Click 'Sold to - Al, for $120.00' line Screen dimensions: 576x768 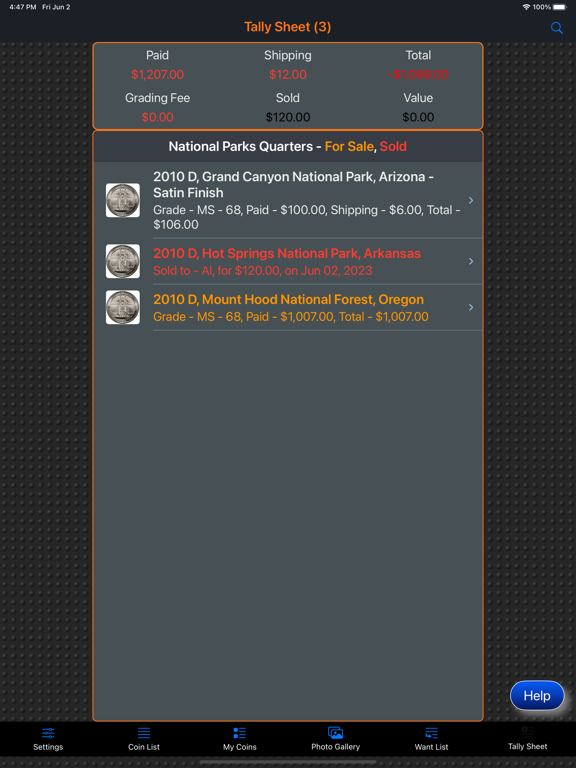coord(263,271)
